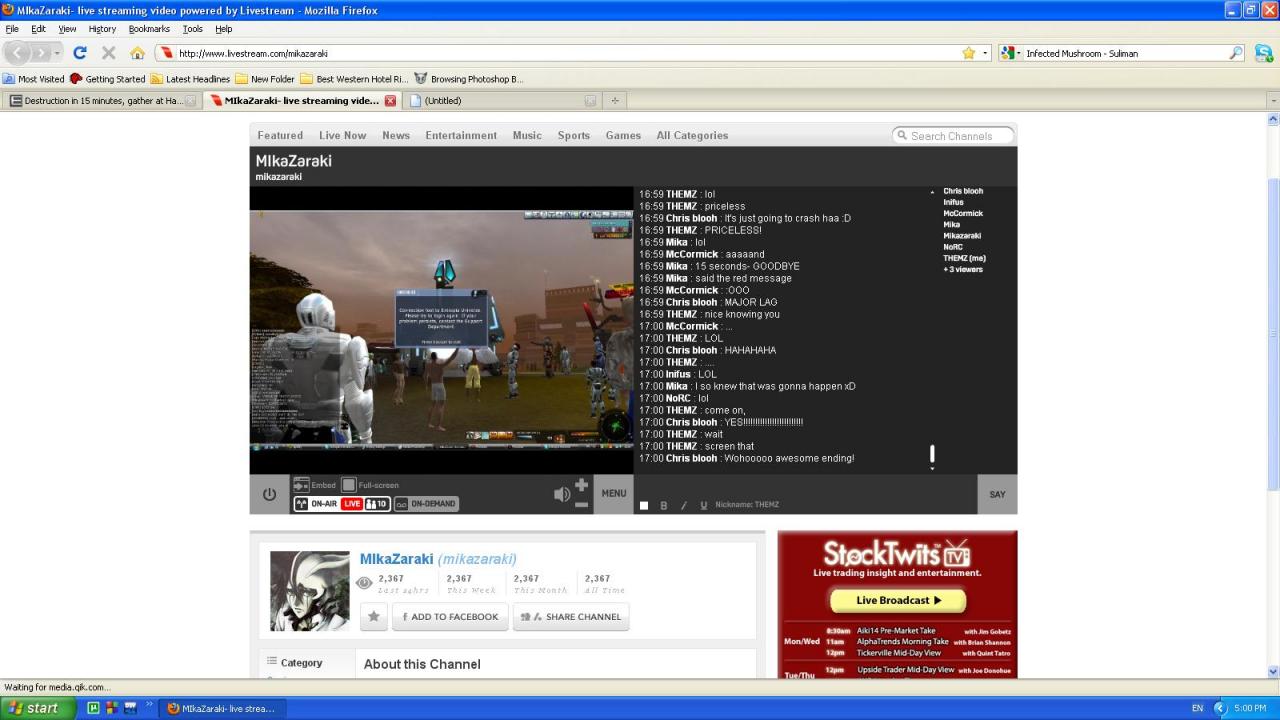1280x720 pixels.
Task: Open the address bar history dropdown
Action: [x=985, y=53]
